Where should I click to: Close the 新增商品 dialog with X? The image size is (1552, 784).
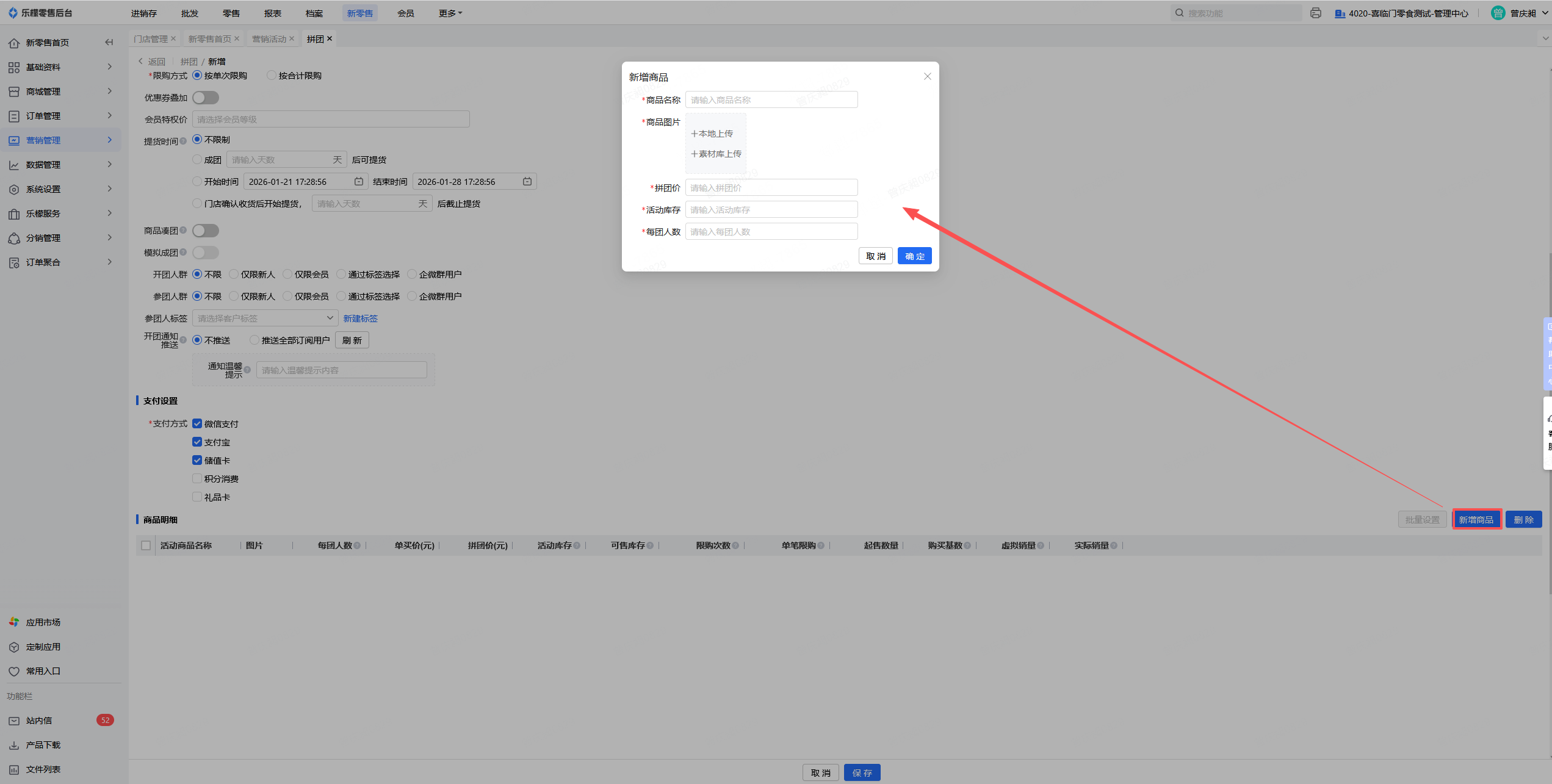click(927, 76)
